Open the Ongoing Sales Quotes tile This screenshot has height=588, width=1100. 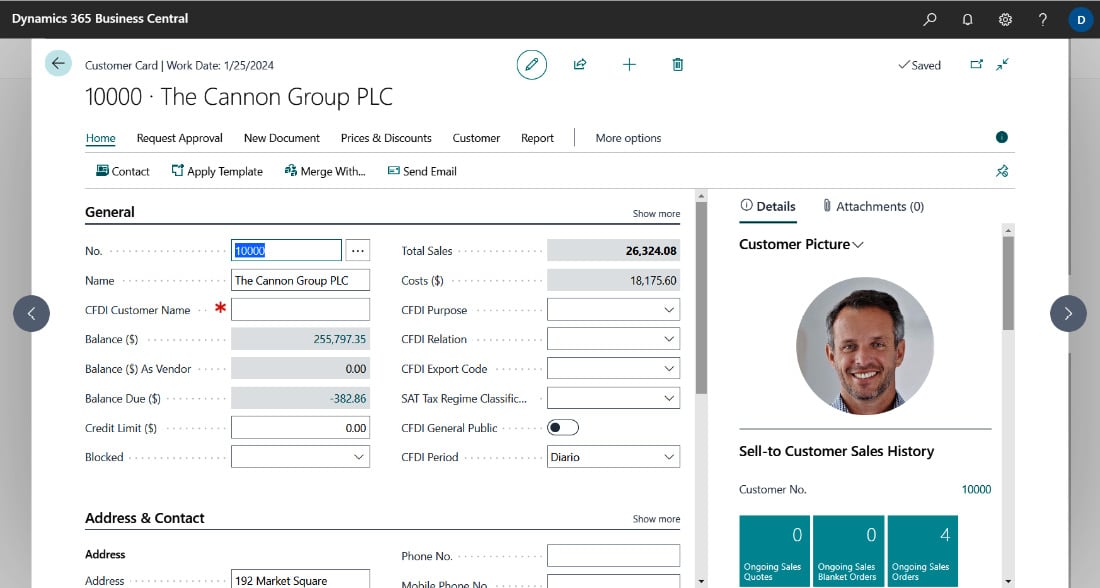(774, 551)
